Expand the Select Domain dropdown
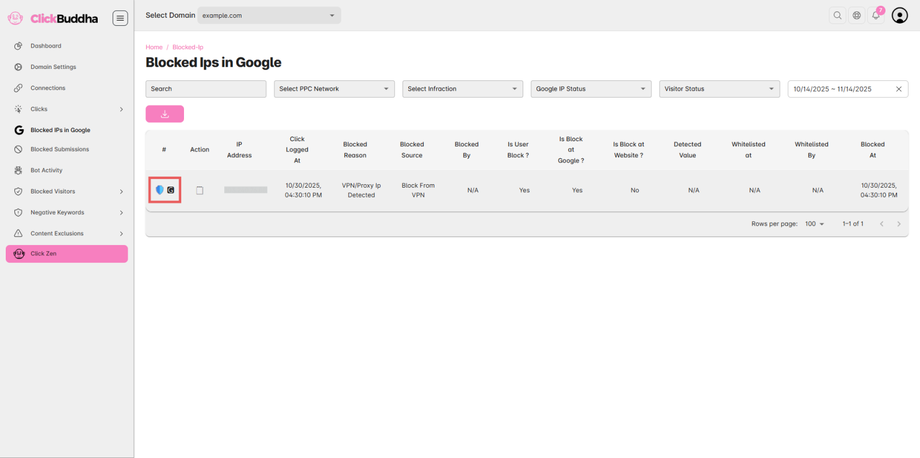The height and width of the screenshot is (458, 920). coord(269,16)
